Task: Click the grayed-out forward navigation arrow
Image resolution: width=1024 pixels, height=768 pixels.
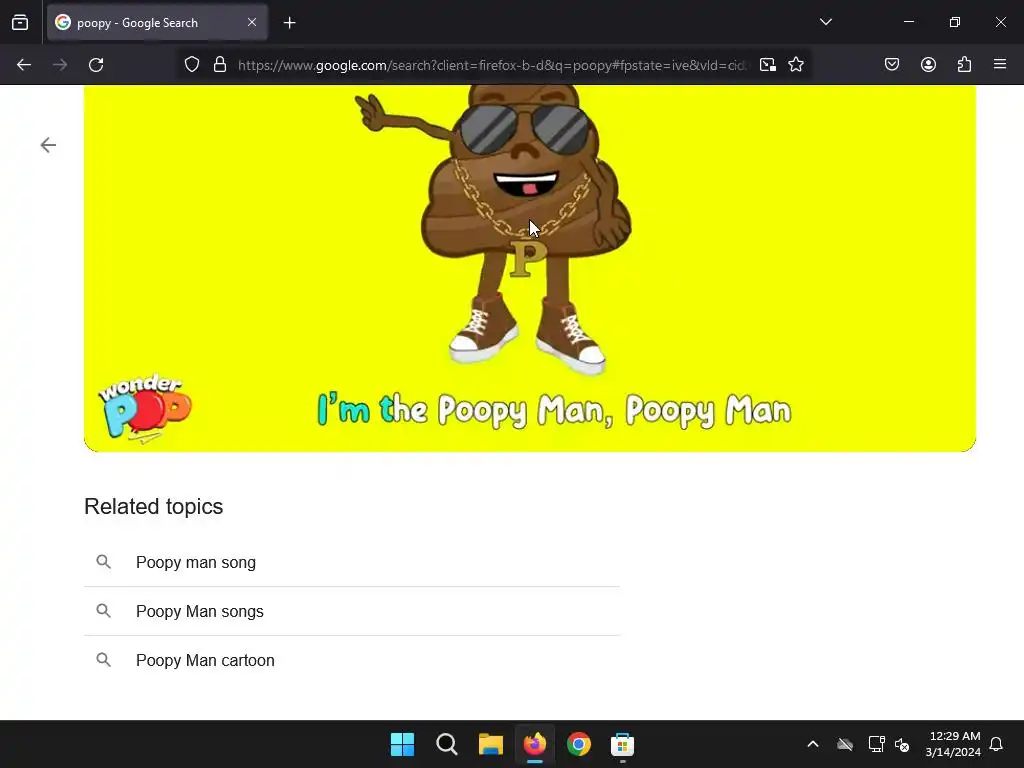Action: tap(60, 65)
